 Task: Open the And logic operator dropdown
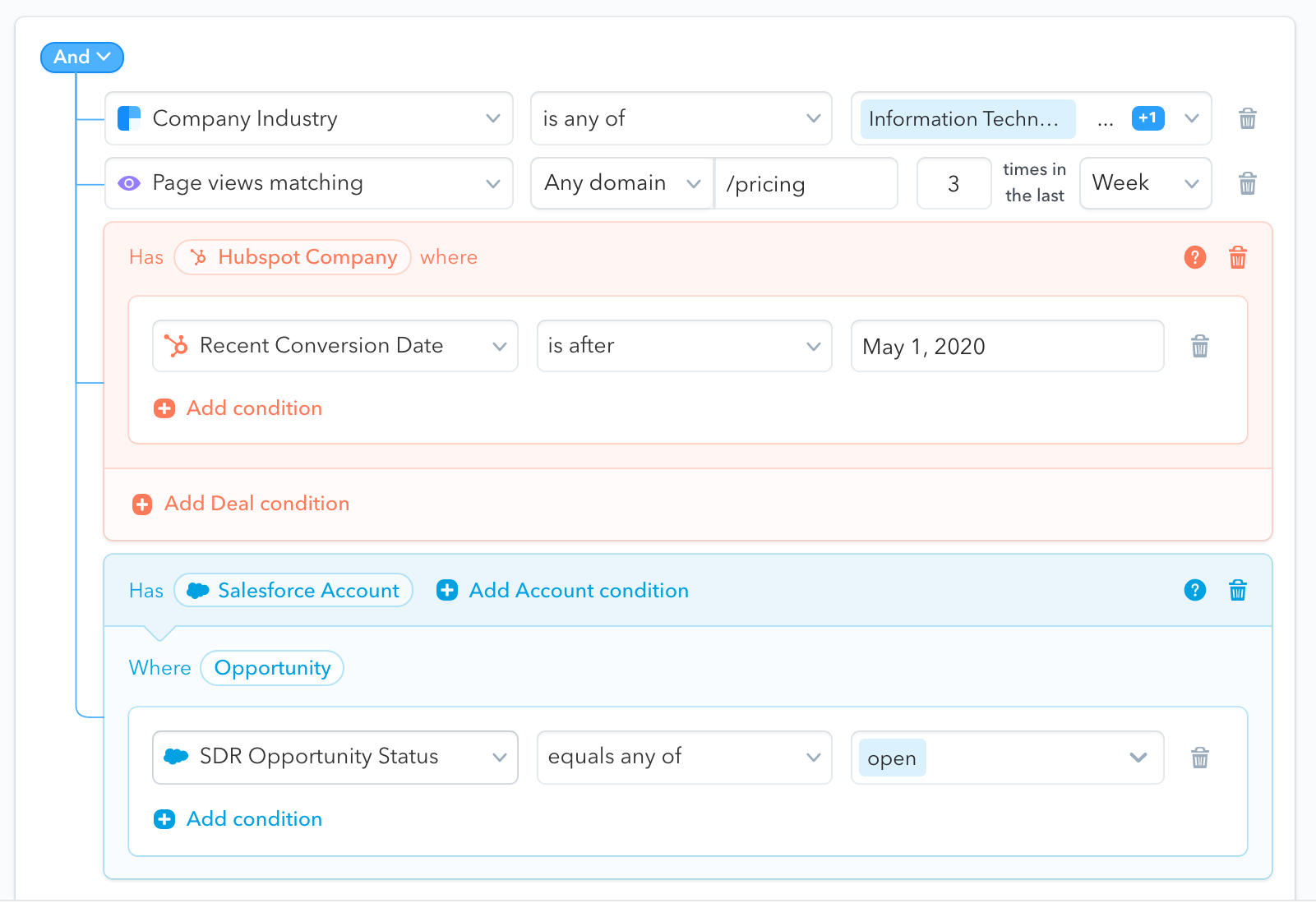82,58
